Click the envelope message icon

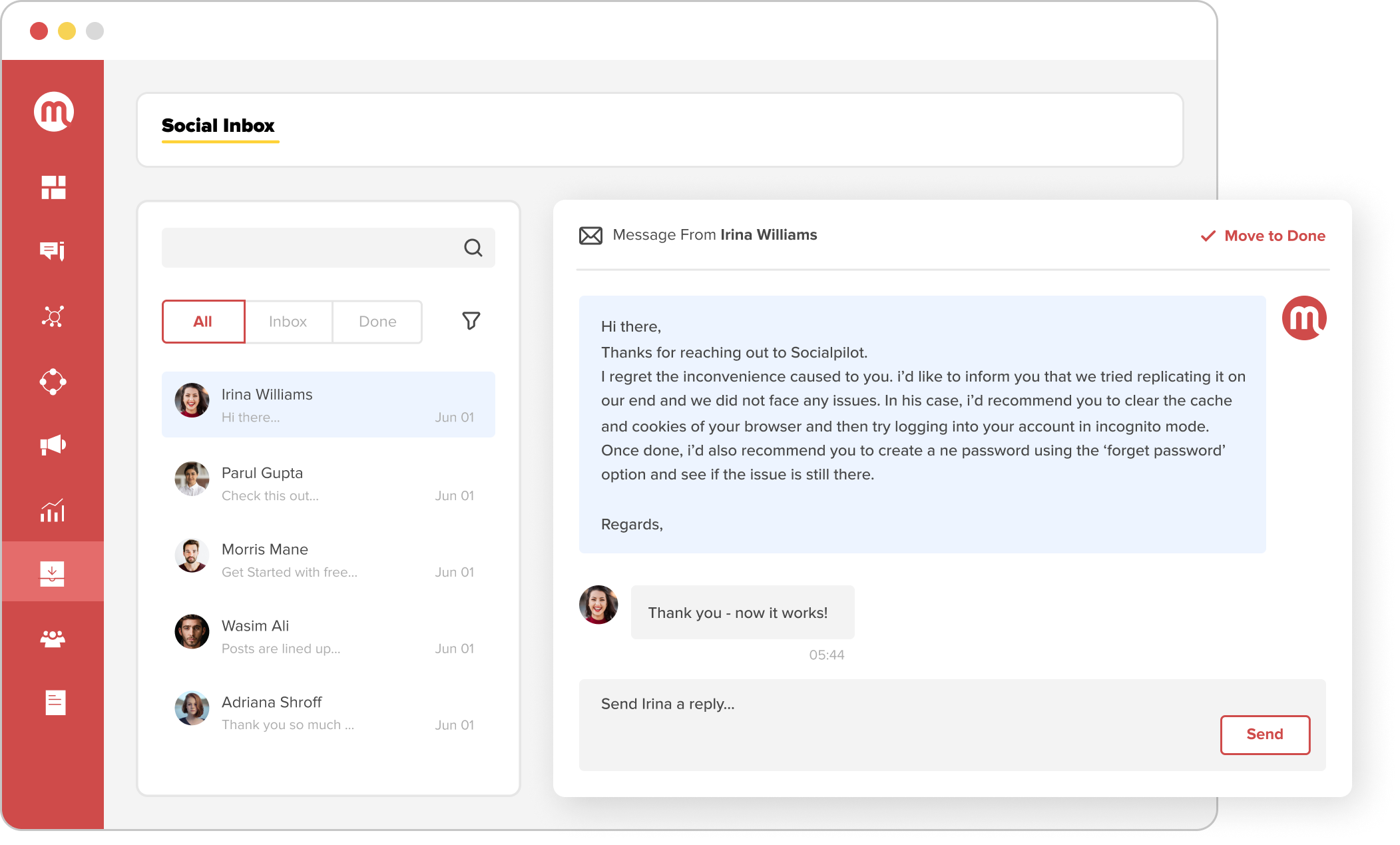(590, 236)
